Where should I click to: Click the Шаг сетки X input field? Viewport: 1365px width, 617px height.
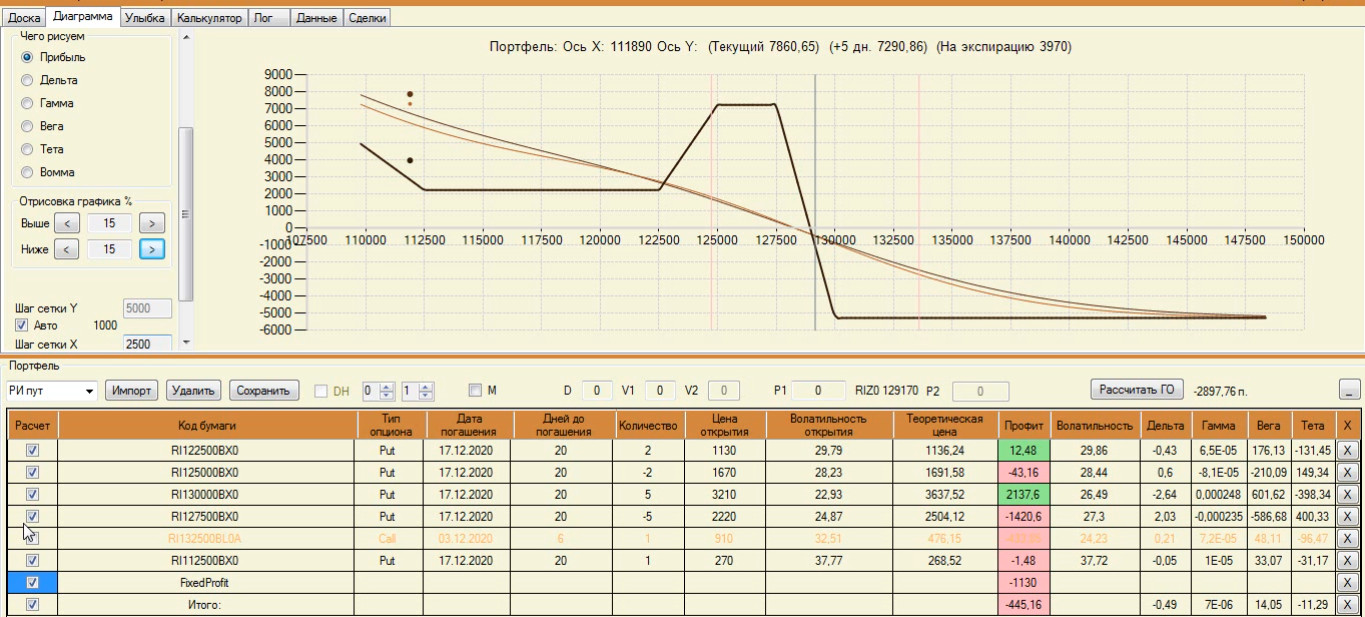147,343
